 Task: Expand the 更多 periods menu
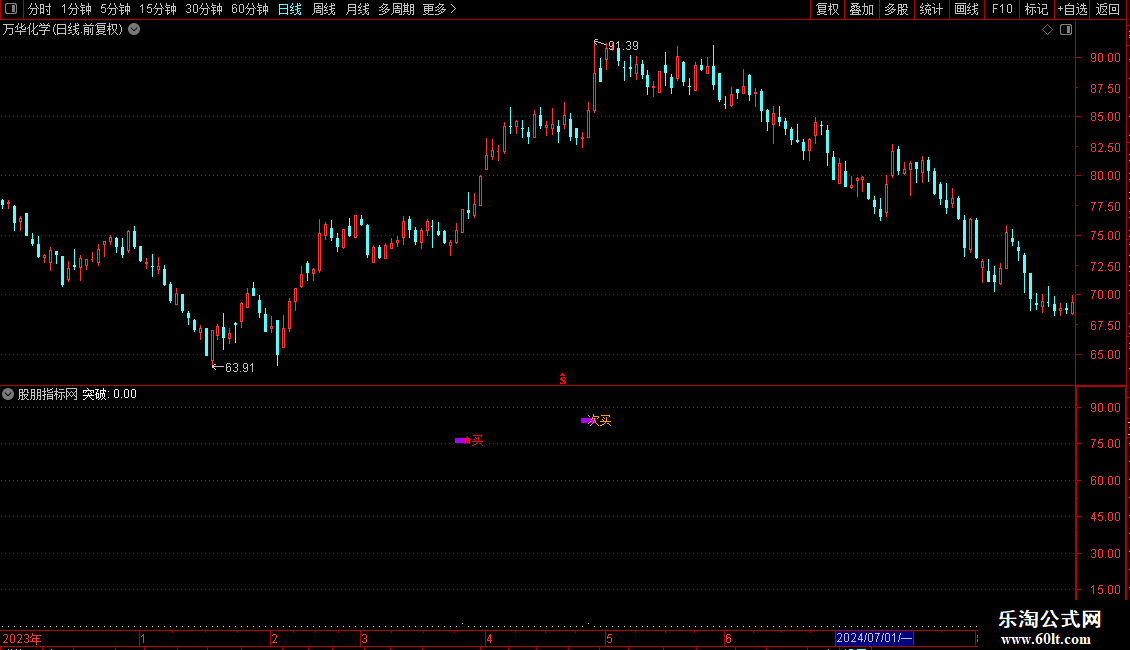pyautogui.click(x=440, y=9)
